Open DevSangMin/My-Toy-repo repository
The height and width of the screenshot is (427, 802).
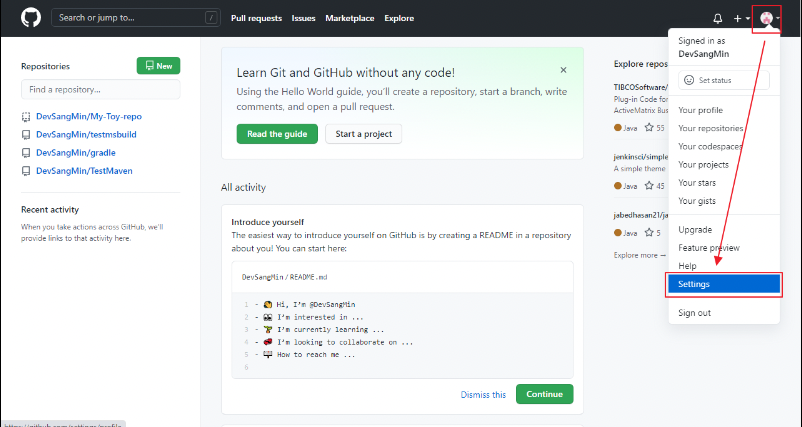(89, 116)
